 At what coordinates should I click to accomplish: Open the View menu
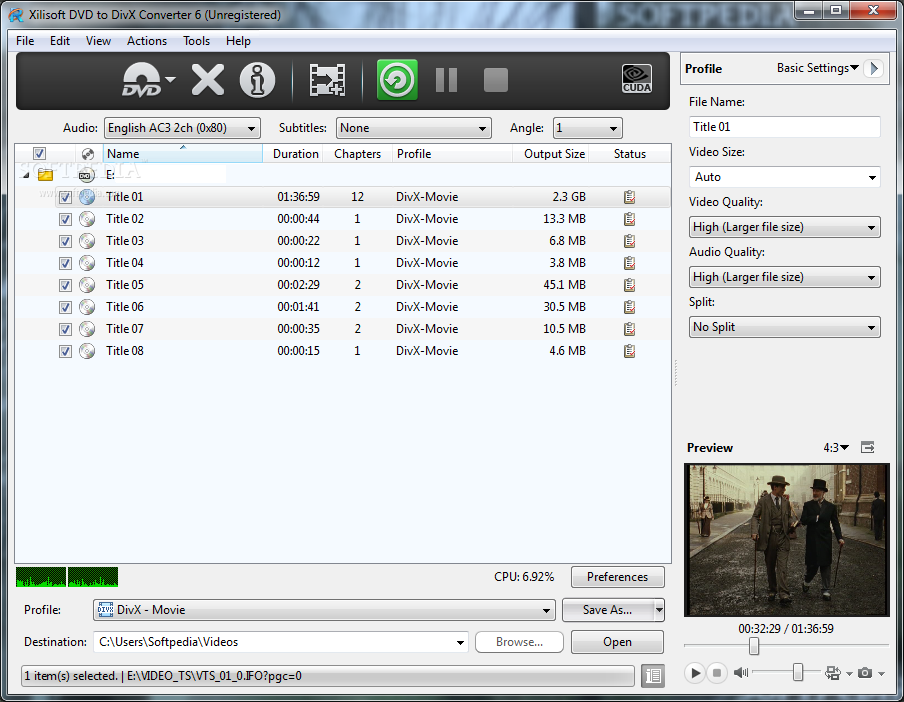point(98,41)
